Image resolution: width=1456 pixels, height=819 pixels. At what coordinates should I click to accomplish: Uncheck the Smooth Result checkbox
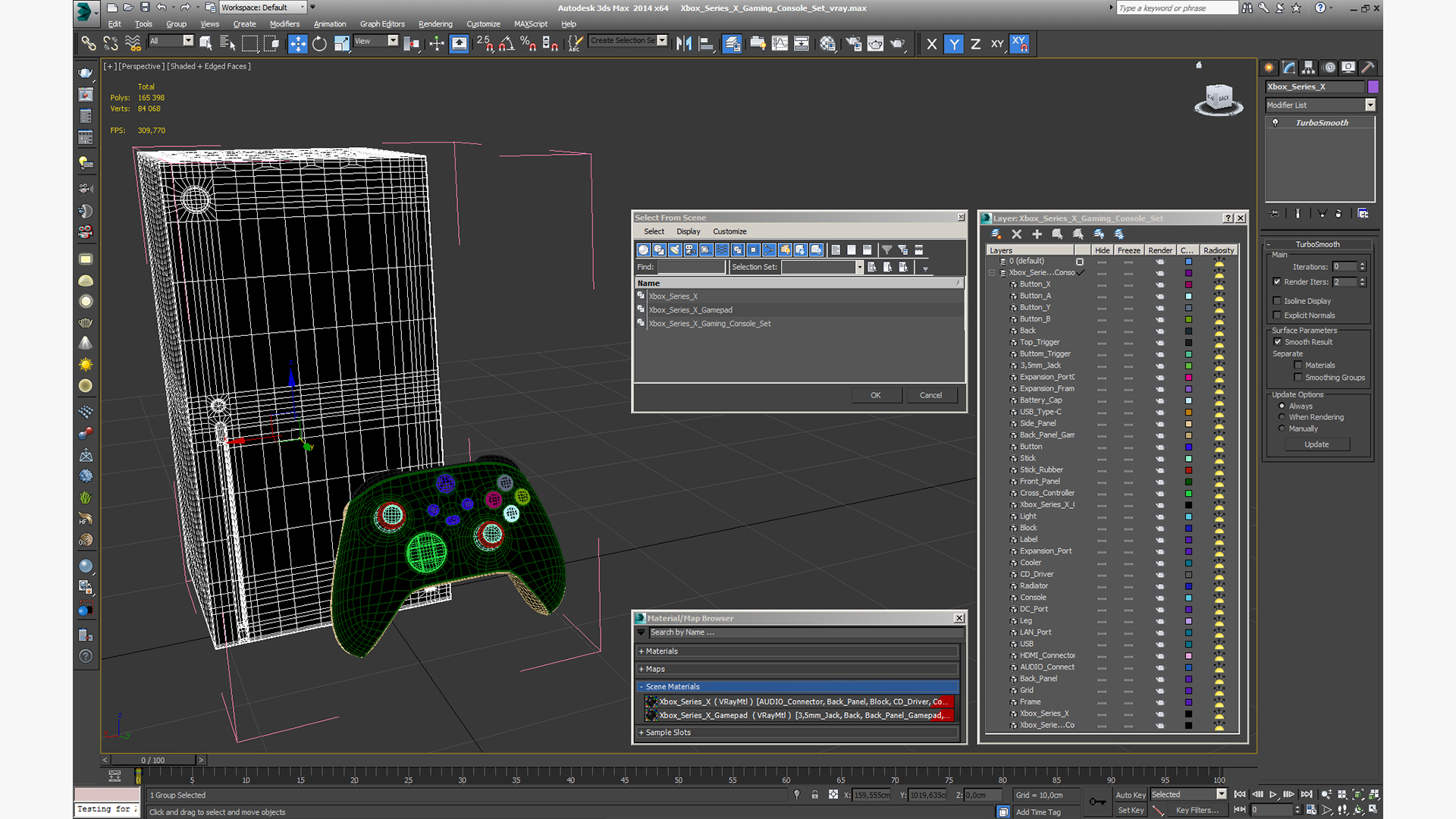1278,342
